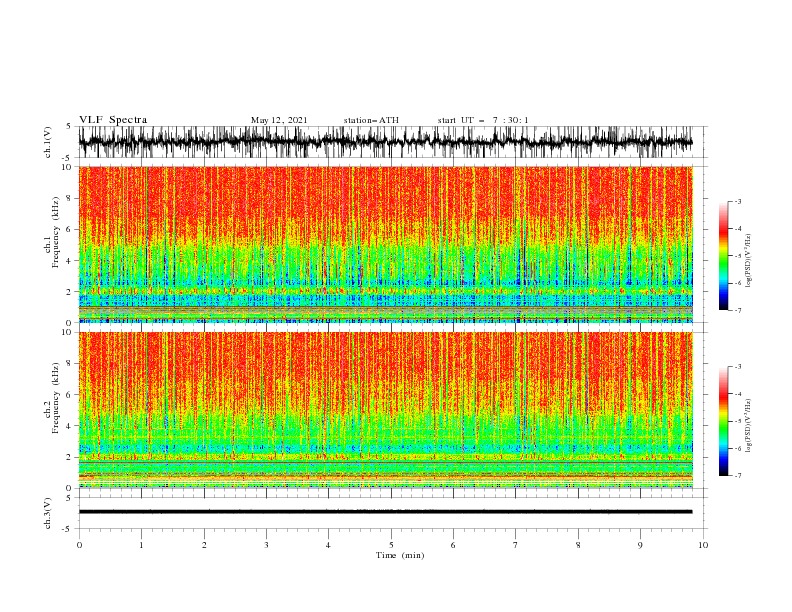The image size is (792, 612).
Task: Click the "-3" tick on ch.1 color bar
Action: point(737,201)
